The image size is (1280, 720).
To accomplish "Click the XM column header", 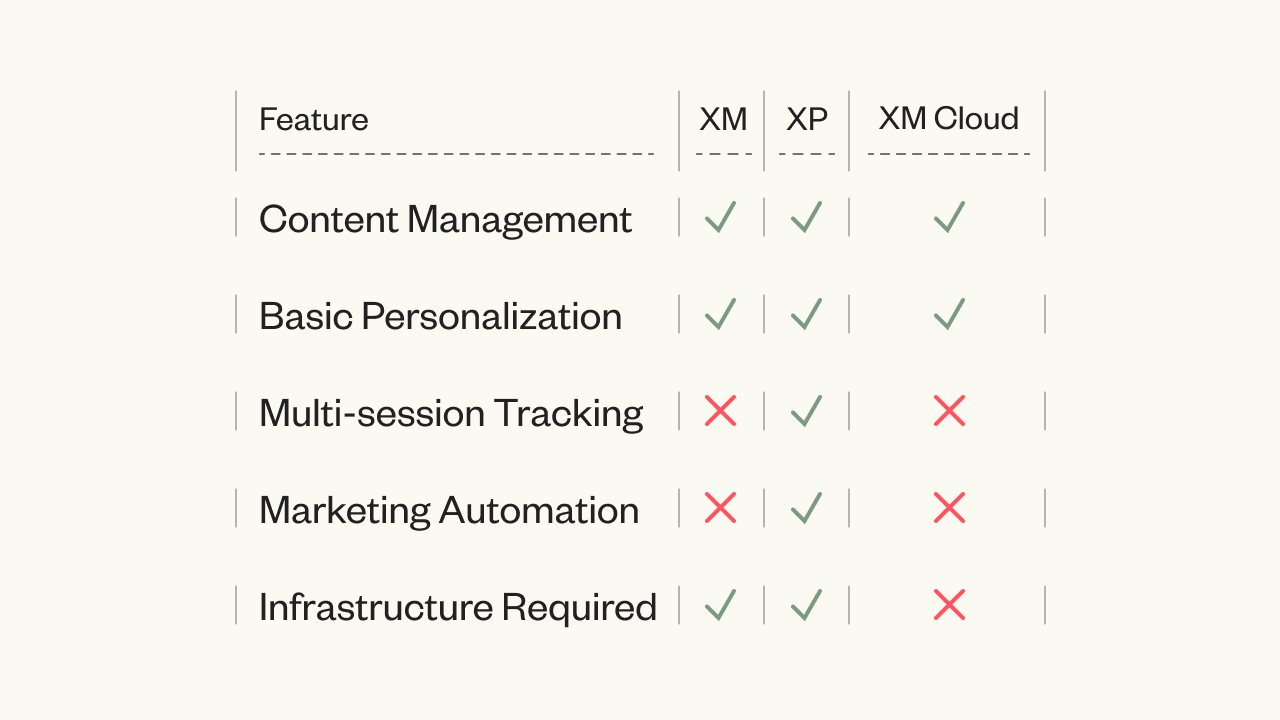I will [723, 119].
